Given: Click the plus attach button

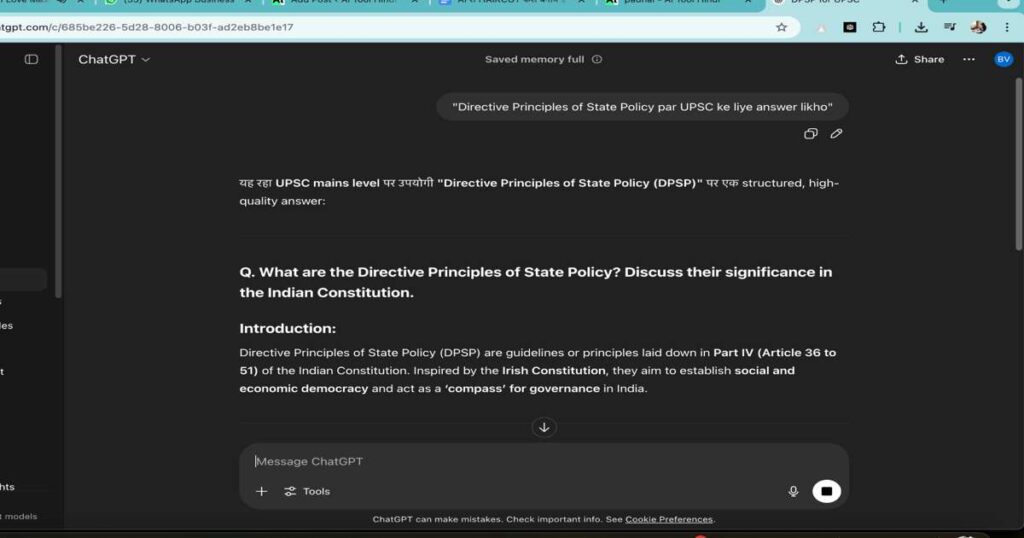Looking at the screenshot, I should tap(261, 492).
